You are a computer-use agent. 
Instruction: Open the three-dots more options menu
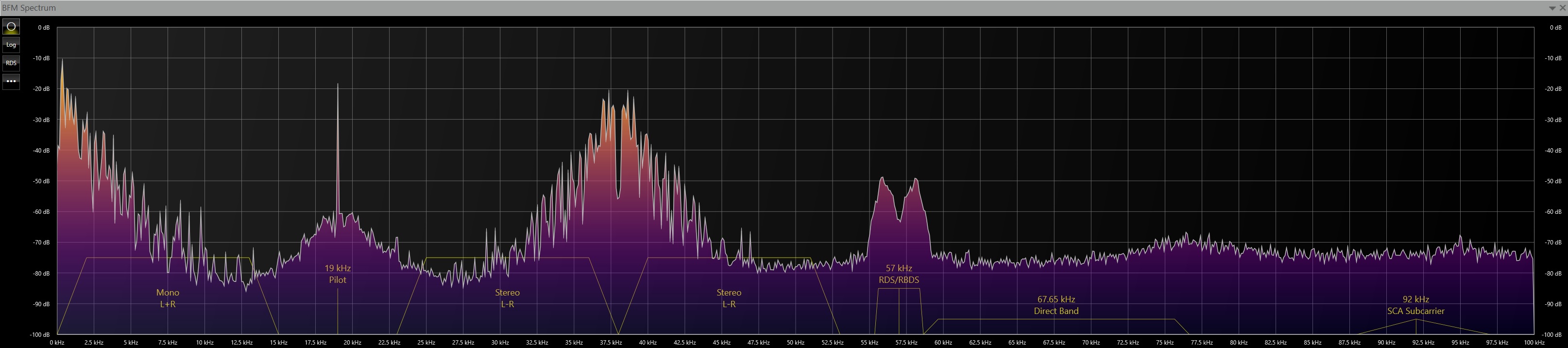click(x=11, y=81)
